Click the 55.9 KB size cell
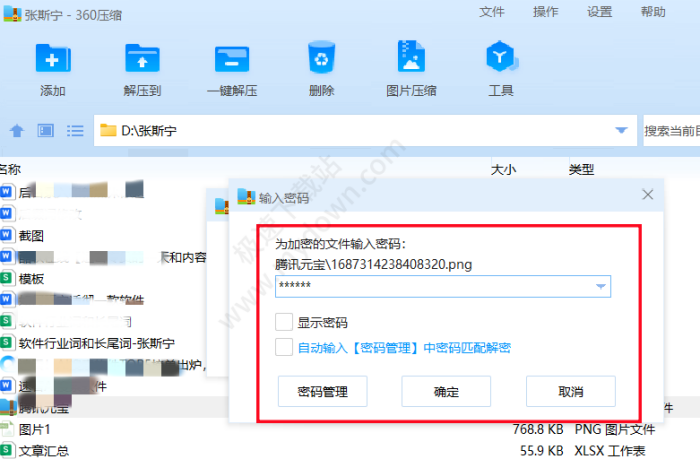Image resolution: width=700 pixels, height=459 pixels. [542, 451]
